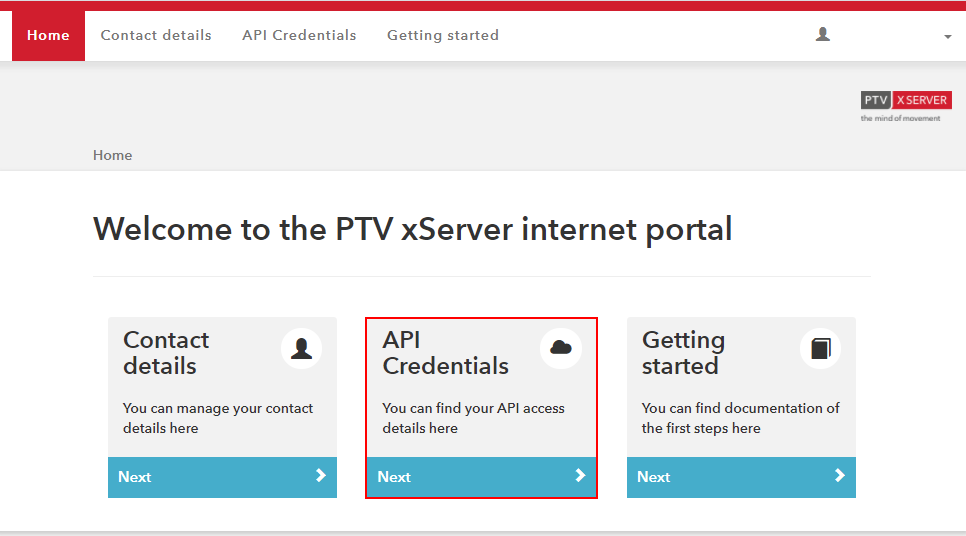Click the person icon on Contact details card
The image size is (966, 536).
pyautogui.click(x=301, y=349)
